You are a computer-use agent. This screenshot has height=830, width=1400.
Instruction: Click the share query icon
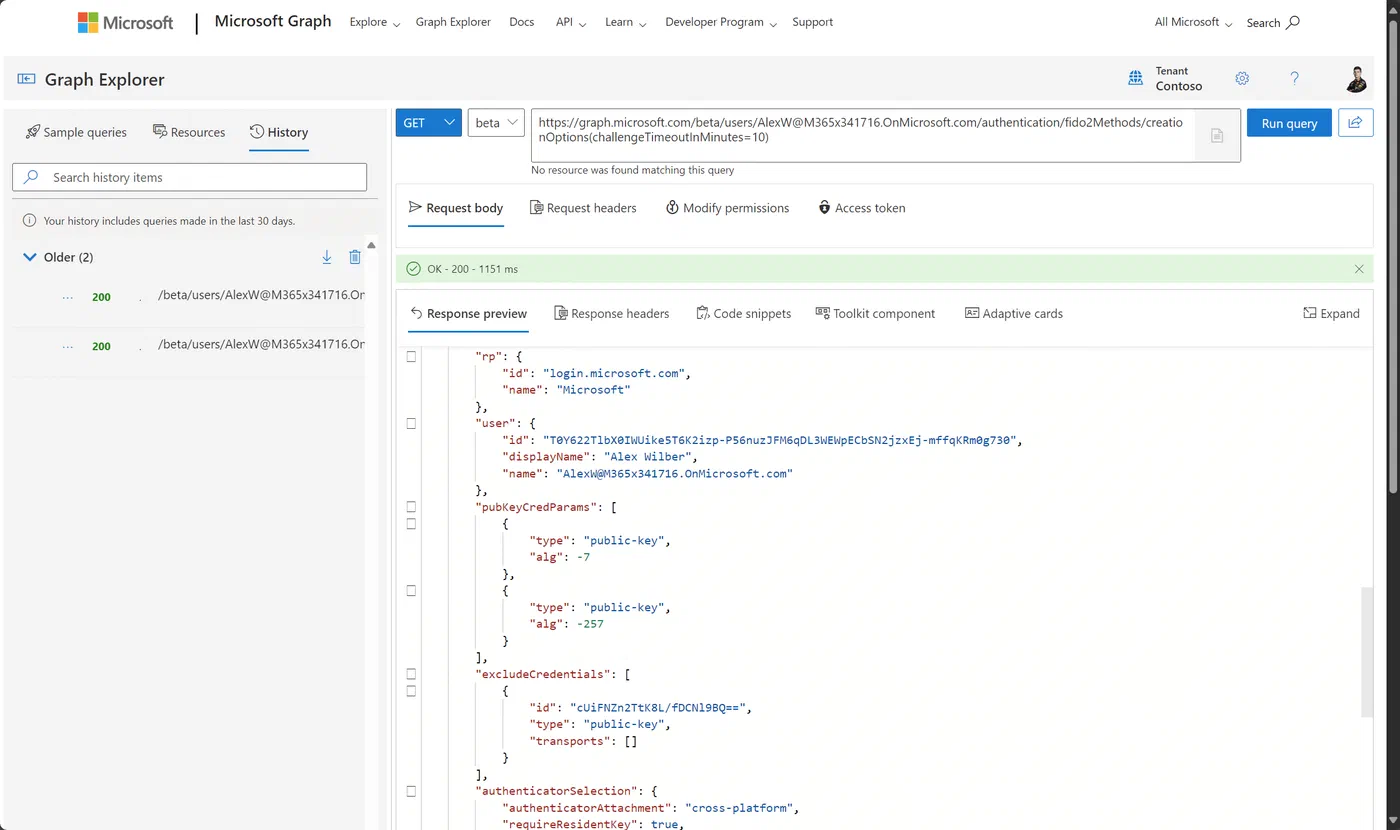tap(1355, 122)
